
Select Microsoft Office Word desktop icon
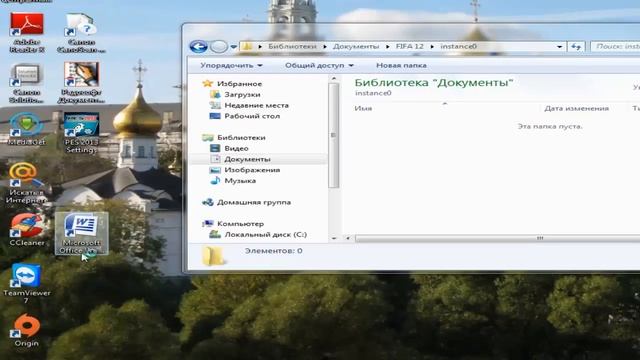pyautogui.click(x=81, y=233)
